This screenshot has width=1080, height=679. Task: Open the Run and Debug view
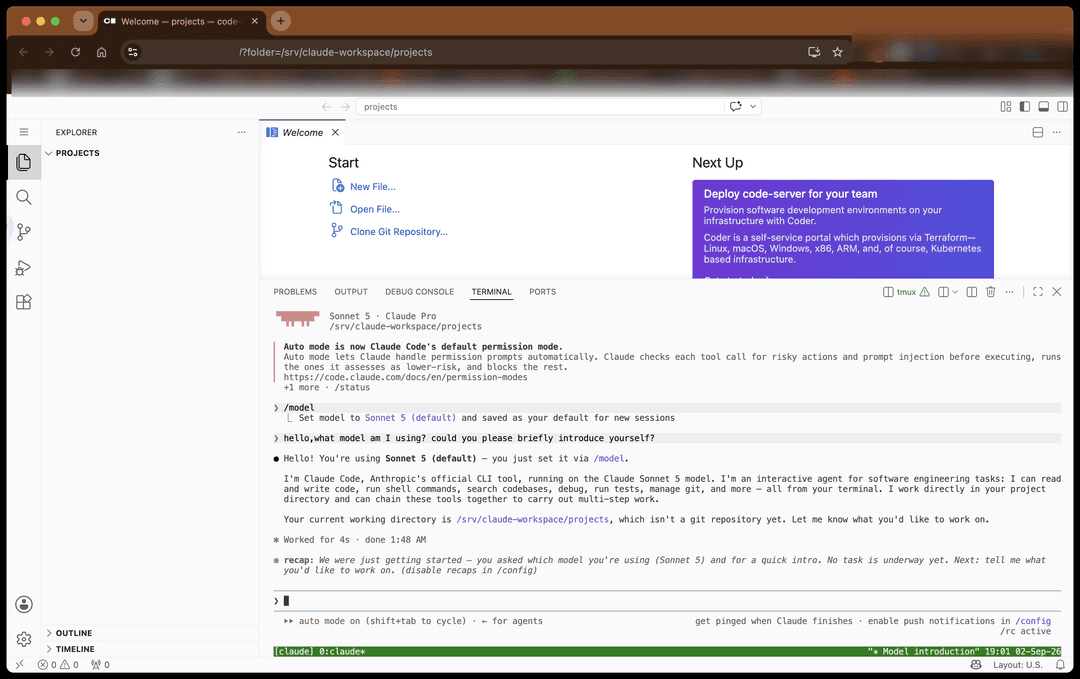23,268
